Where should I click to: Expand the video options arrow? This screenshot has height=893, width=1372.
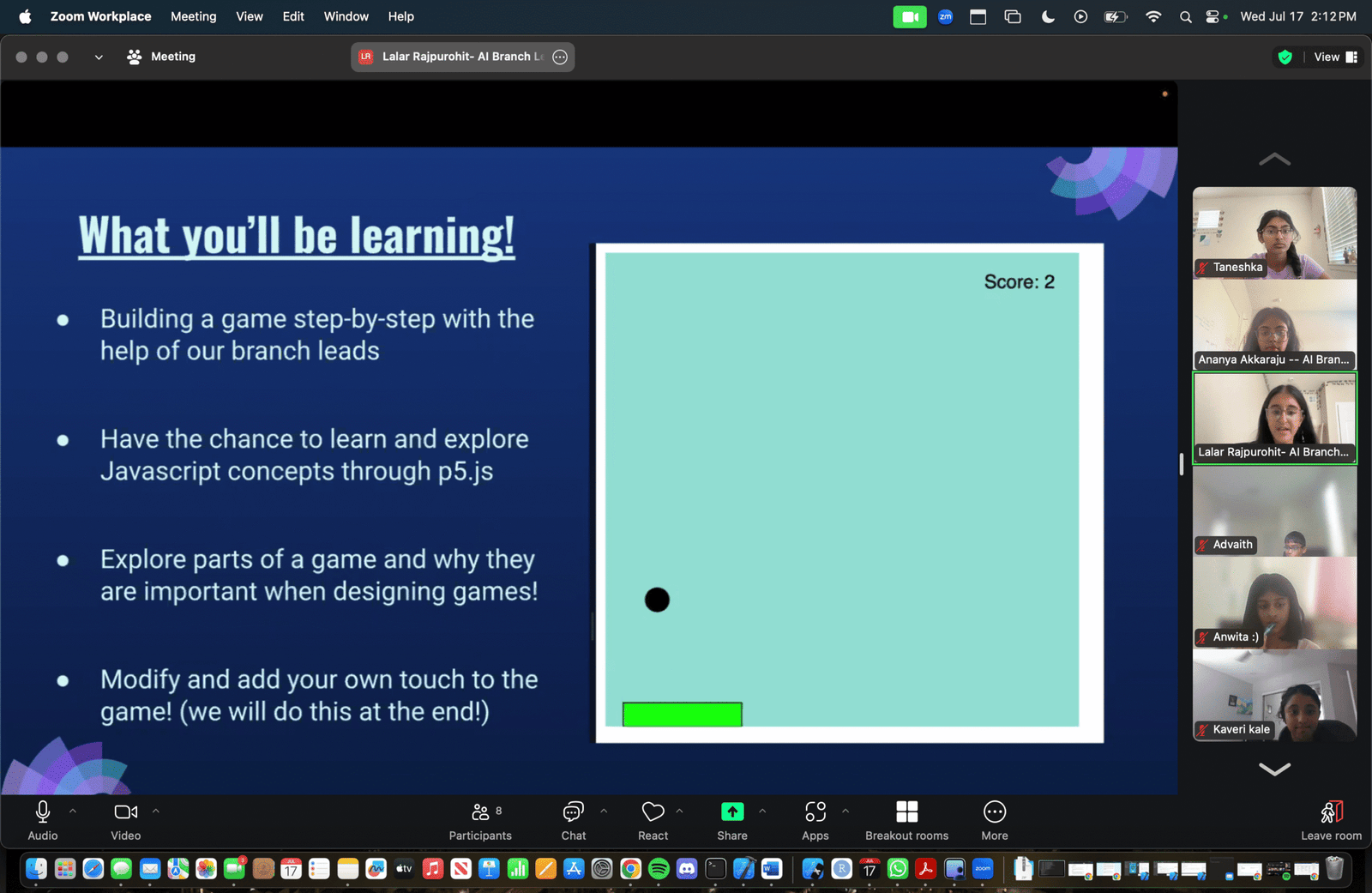[x=155, y=811]
